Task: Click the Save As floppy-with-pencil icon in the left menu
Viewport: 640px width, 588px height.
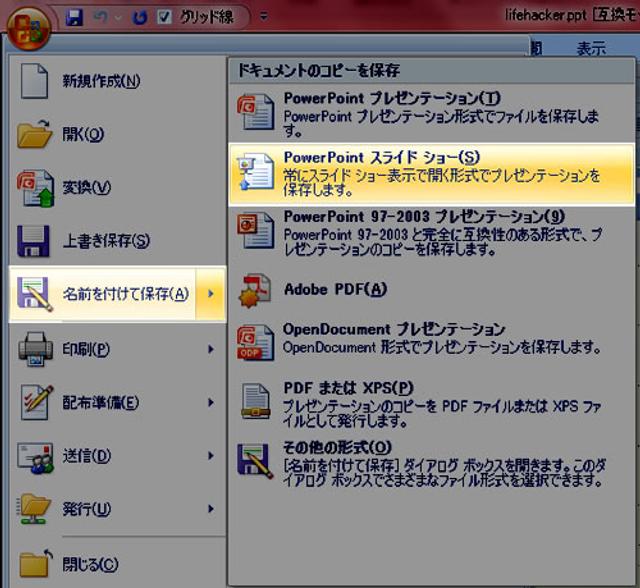Action: 34,294
